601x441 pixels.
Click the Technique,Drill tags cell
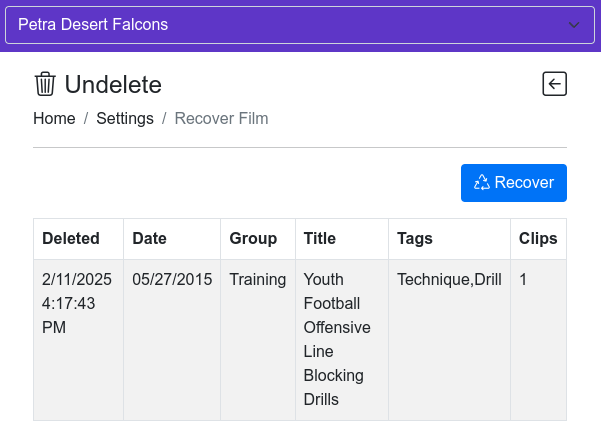pos(449,280)
